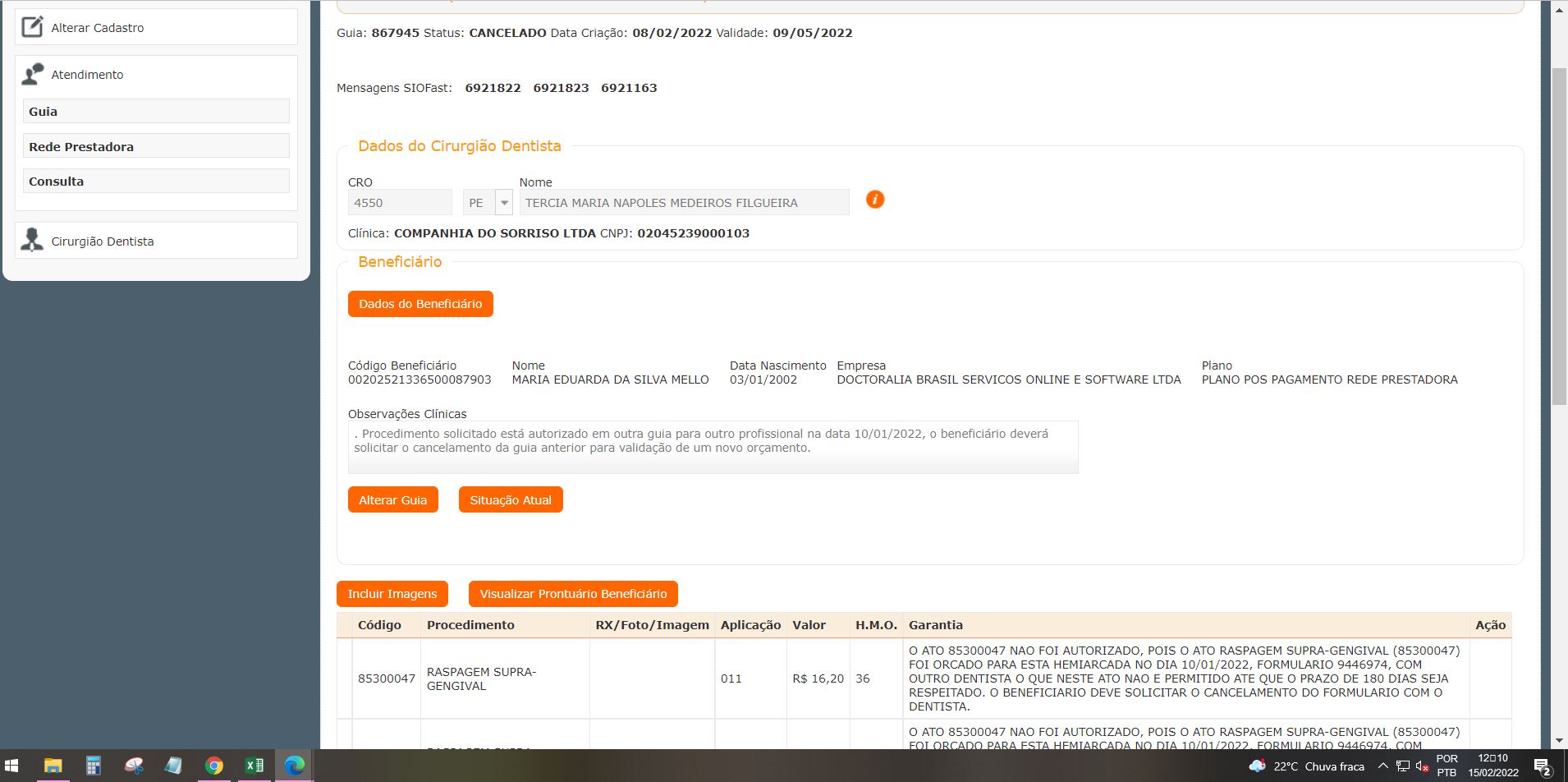This screenshot has height=782, width=1568.
Task: Click Visualizar Prontuário Beneficiário button
Action: pos(573,594)
